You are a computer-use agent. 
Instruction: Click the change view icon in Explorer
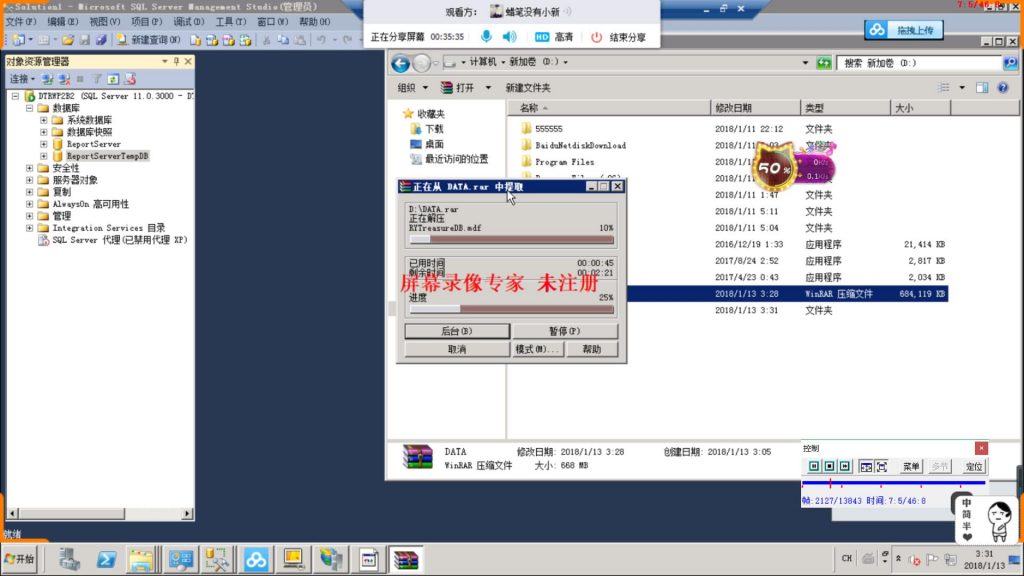[x=944, y=88]
